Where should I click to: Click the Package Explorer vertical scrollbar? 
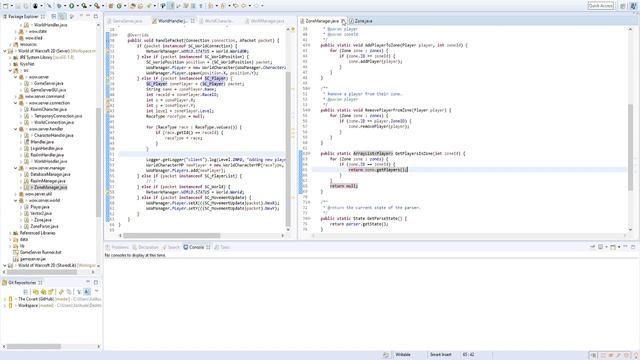pos(98,162)
